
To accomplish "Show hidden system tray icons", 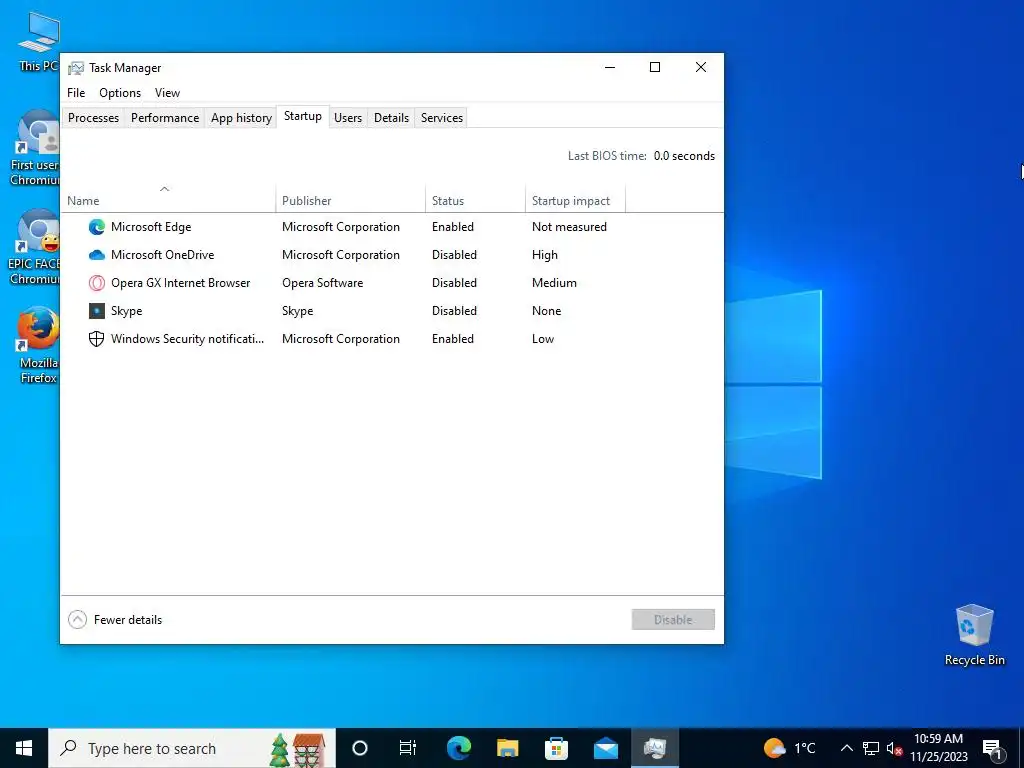I will click(846, 748).
